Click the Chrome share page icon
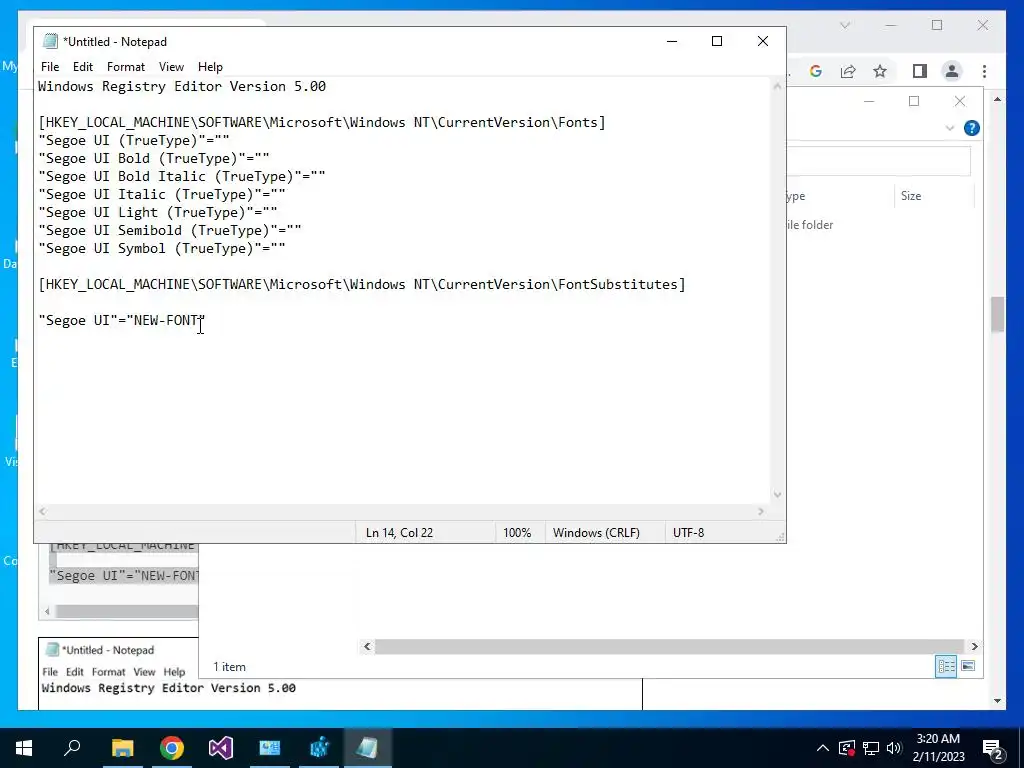Viewport: 1024px width, 768px height. tap(848, 71)
